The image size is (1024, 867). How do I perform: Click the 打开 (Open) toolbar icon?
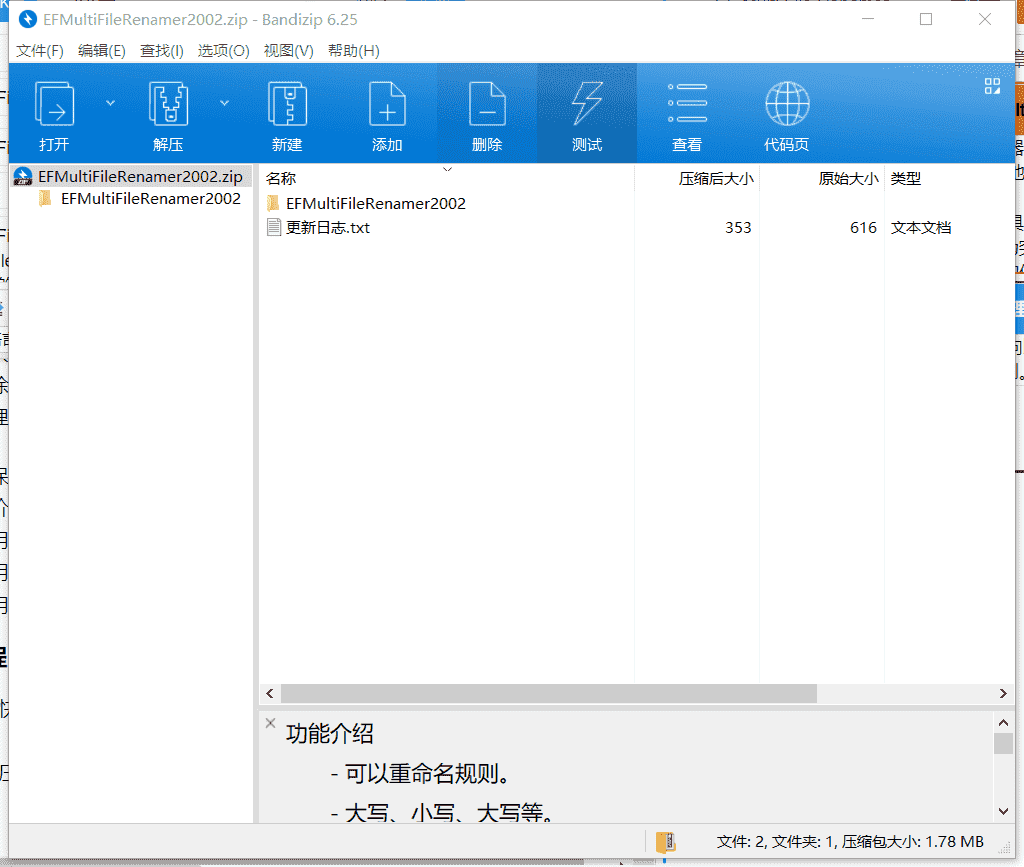(x=54, y=104)
